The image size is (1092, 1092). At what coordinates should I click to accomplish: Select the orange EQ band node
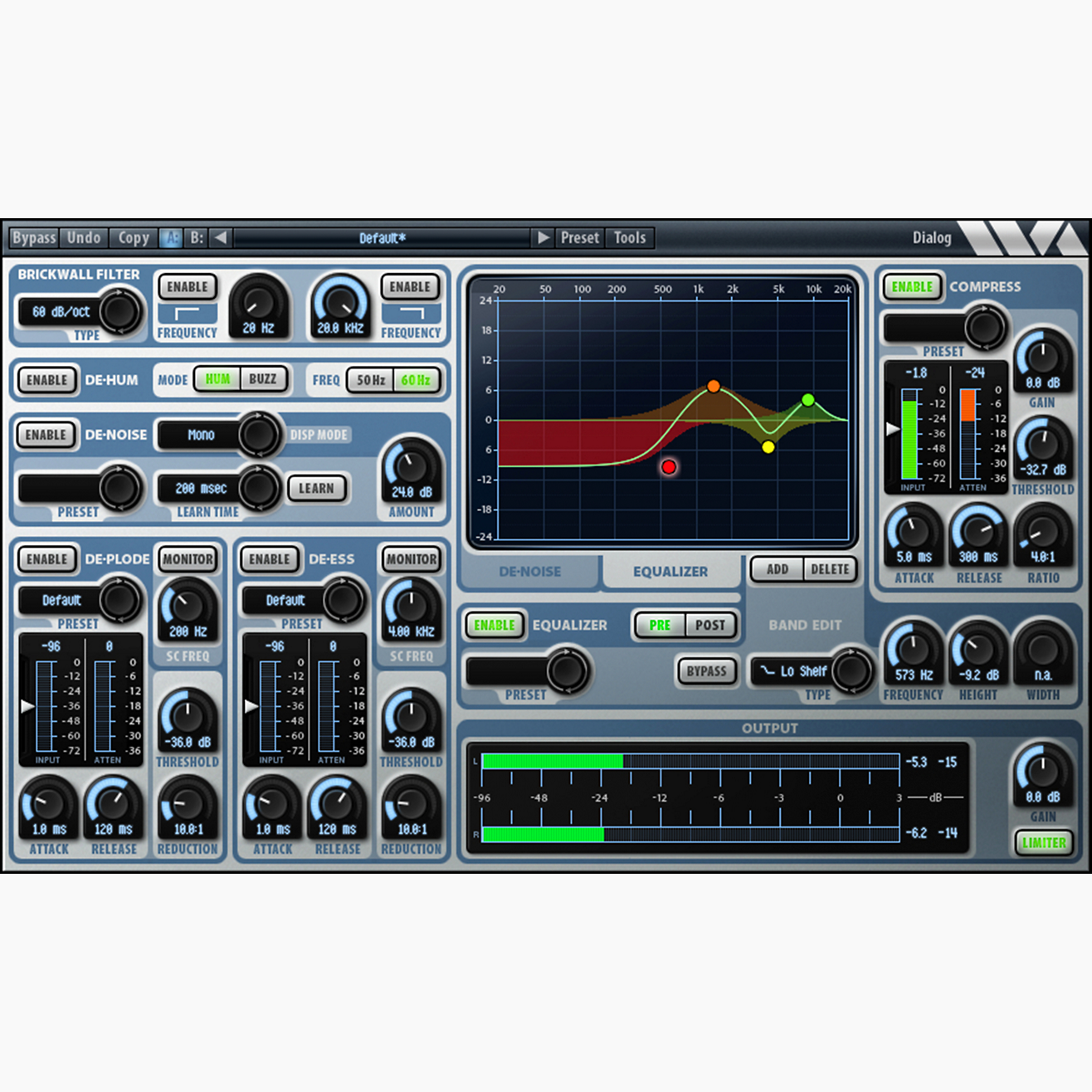click(714, 387)
